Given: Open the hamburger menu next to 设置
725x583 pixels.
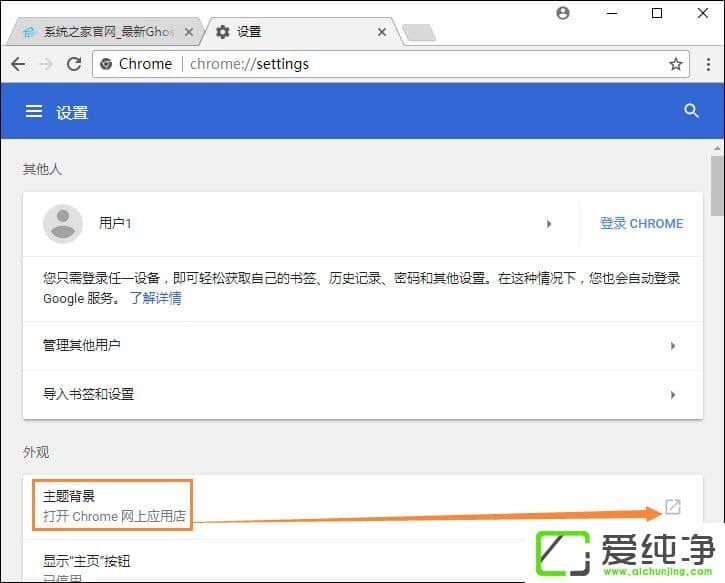Looking at the screenshot, I should coord(34,112).
